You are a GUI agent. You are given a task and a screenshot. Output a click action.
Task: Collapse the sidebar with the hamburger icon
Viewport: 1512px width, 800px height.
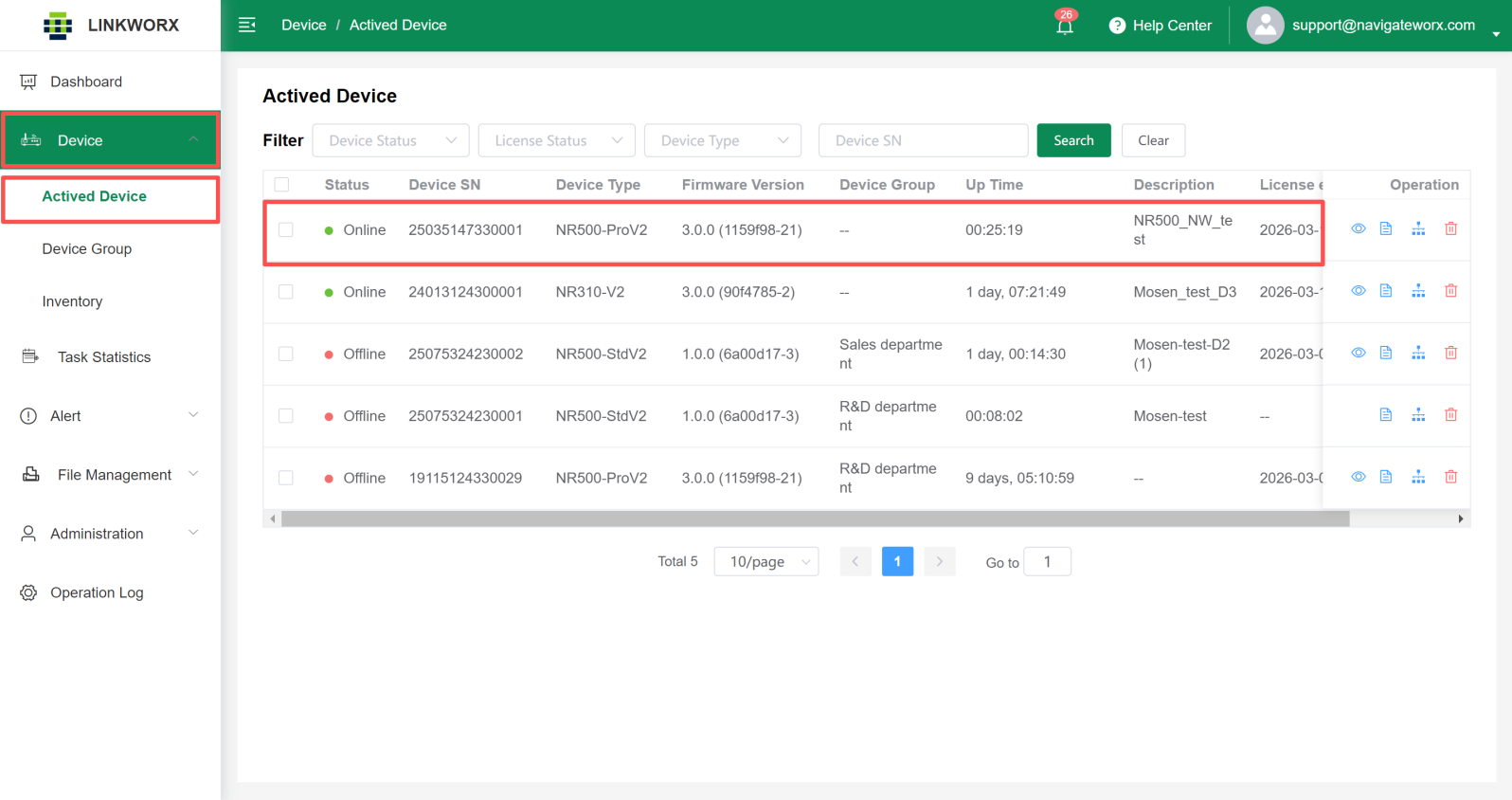(x=247, y=25)
